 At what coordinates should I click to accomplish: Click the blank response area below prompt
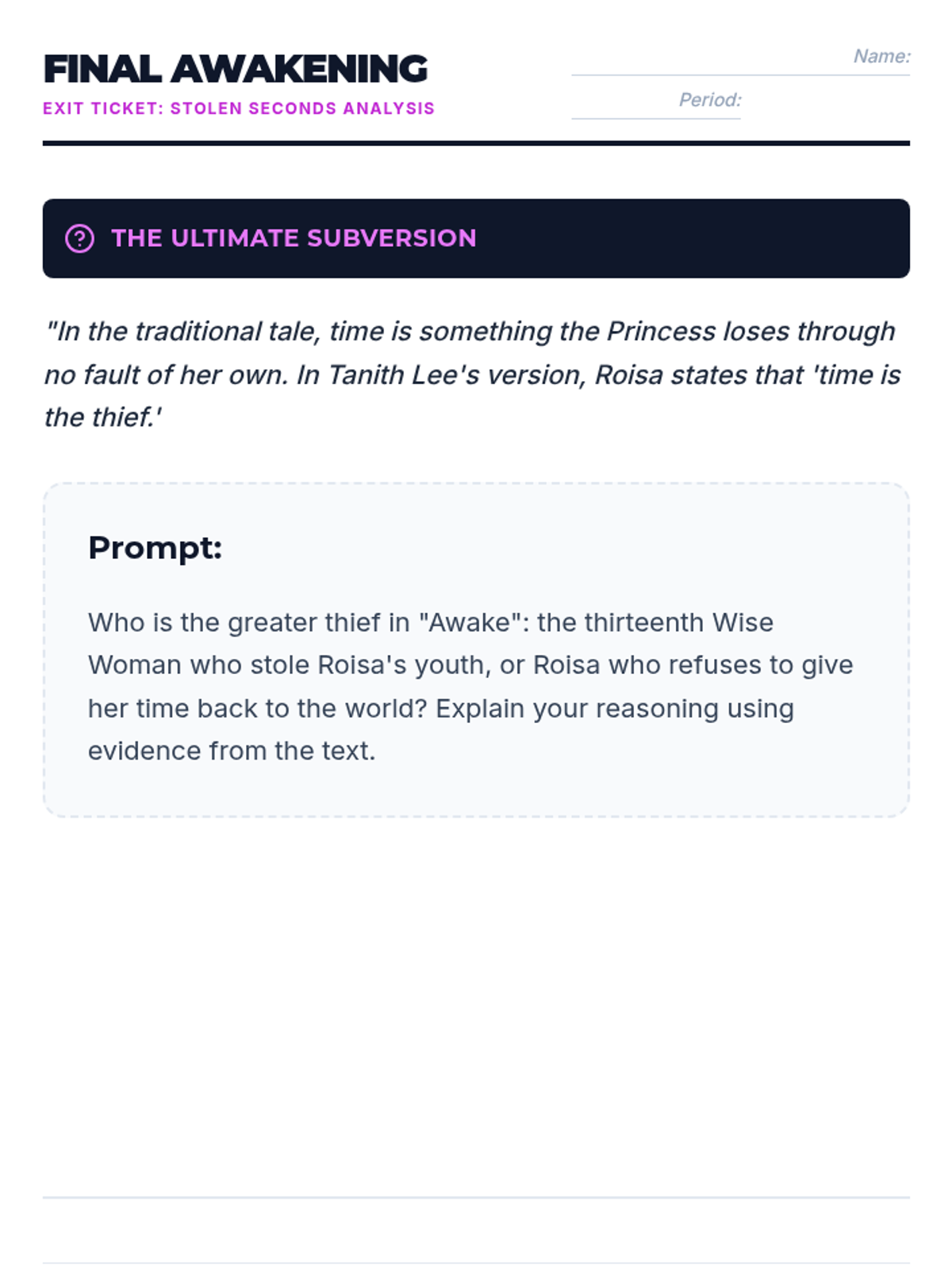(476, 1004)
